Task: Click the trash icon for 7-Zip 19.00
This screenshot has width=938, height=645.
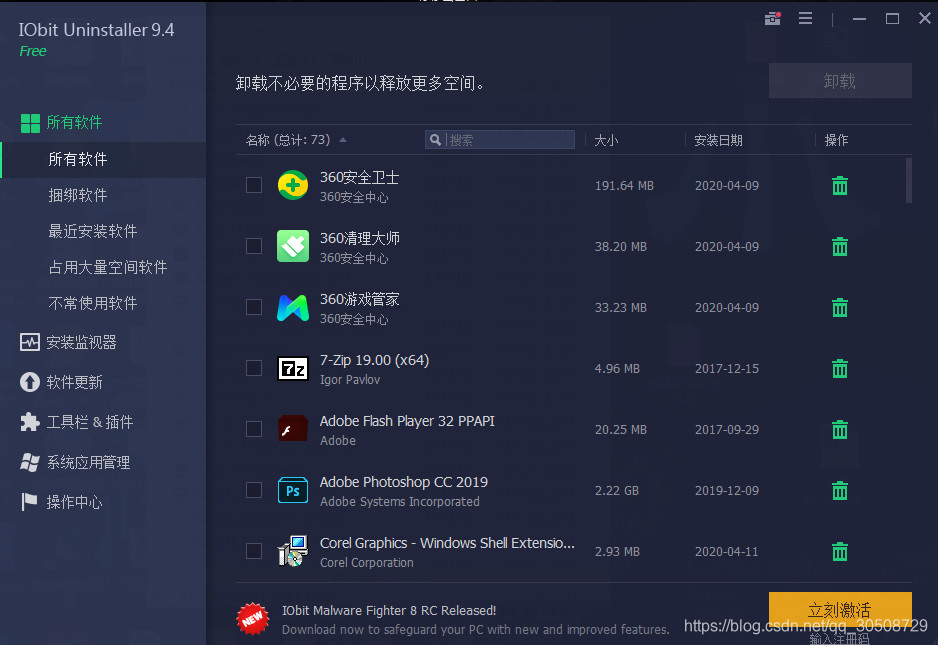Action: 839,368
